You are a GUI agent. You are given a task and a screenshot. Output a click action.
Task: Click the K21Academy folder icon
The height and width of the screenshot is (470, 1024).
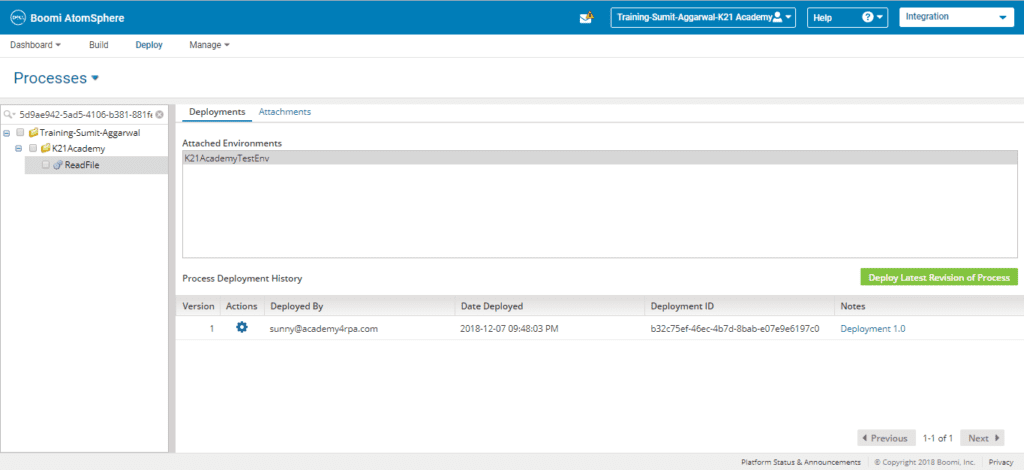46,149
